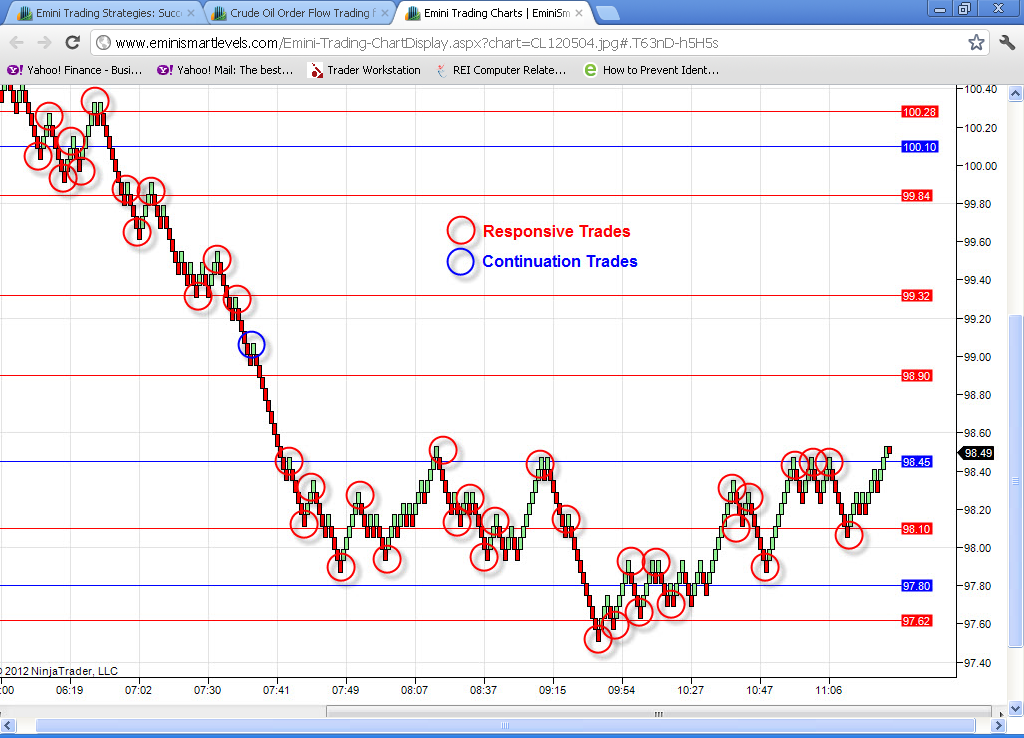1024x738 pixels.
Task: Open REI Computer Related bookmark
Action: pos(501,70)
